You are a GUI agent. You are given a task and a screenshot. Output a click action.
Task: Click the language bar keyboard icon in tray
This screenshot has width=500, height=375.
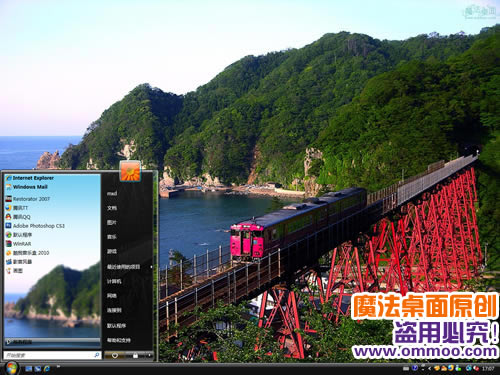pos(406,369)
